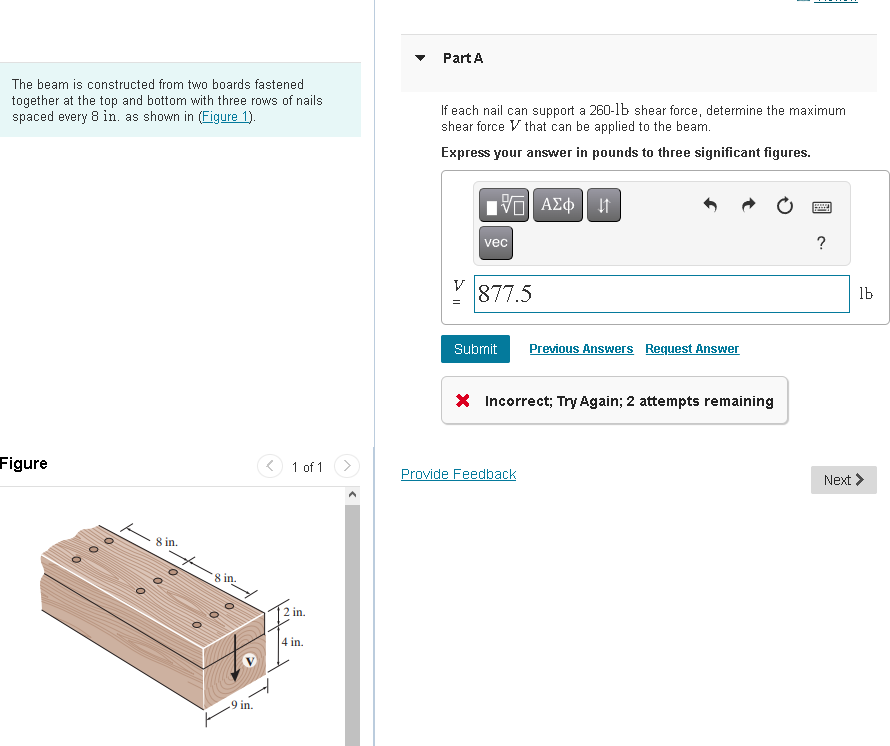Go to next figure with right chevron
Screen dimensions: 890x746
[x=346, y=466]
